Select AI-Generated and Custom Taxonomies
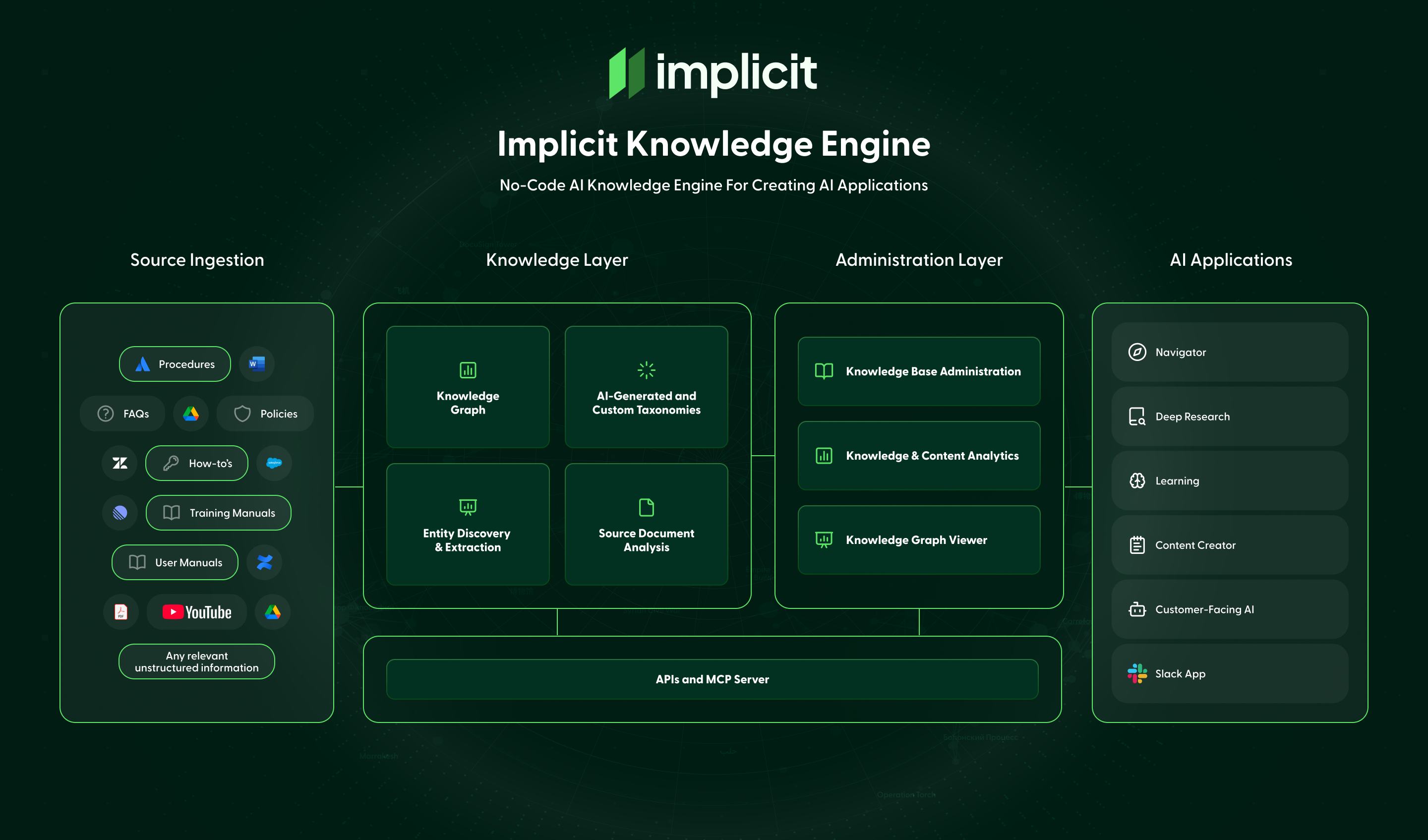The image size is (1428, 840). coord(647,387)
